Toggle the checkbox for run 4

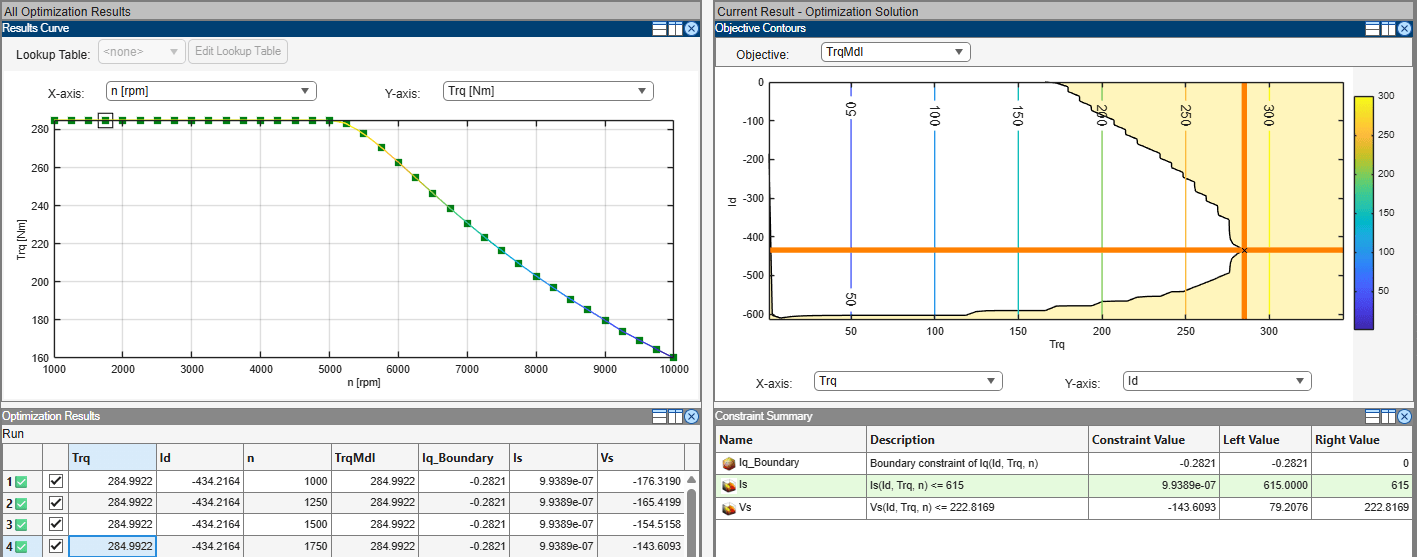pos(56,546)
